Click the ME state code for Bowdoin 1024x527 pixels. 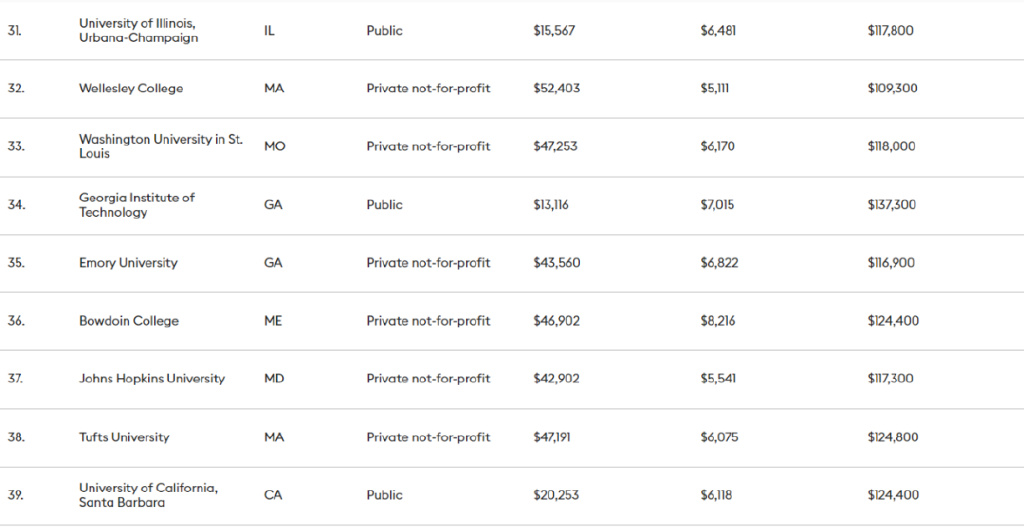[x=273, y=321]
